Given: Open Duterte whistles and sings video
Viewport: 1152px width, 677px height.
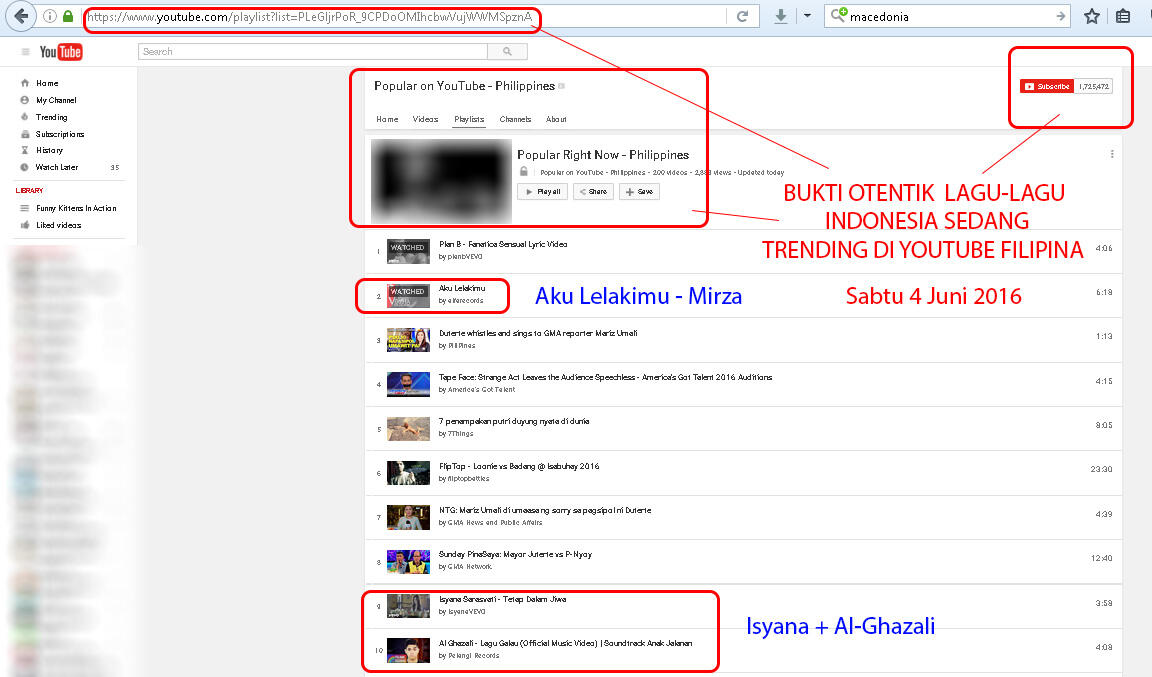Looking at the screenshot, I should pos(538,333).
